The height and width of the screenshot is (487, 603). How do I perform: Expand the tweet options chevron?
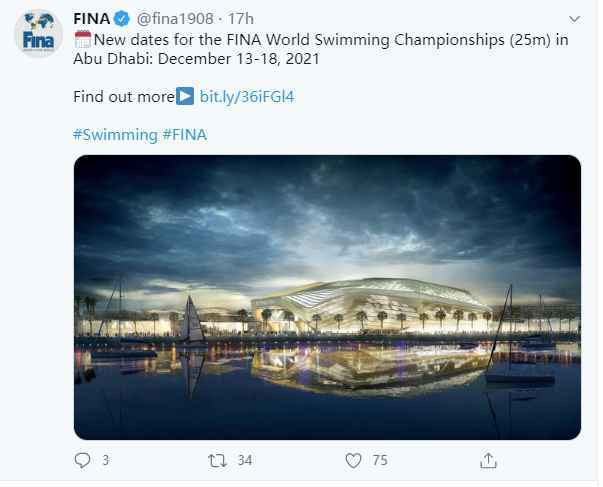point(574,19)
